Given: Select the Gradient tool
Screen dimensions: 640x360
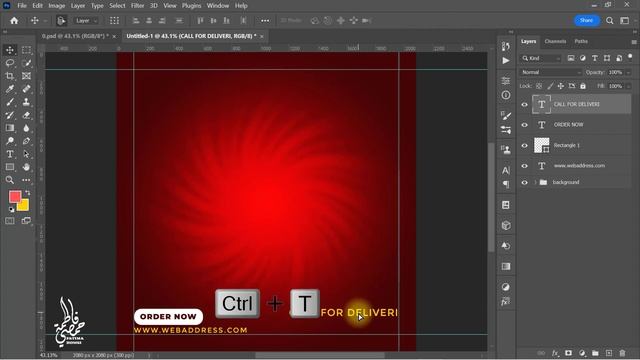Looking at the screenshot, I should [x=10, y=128].
